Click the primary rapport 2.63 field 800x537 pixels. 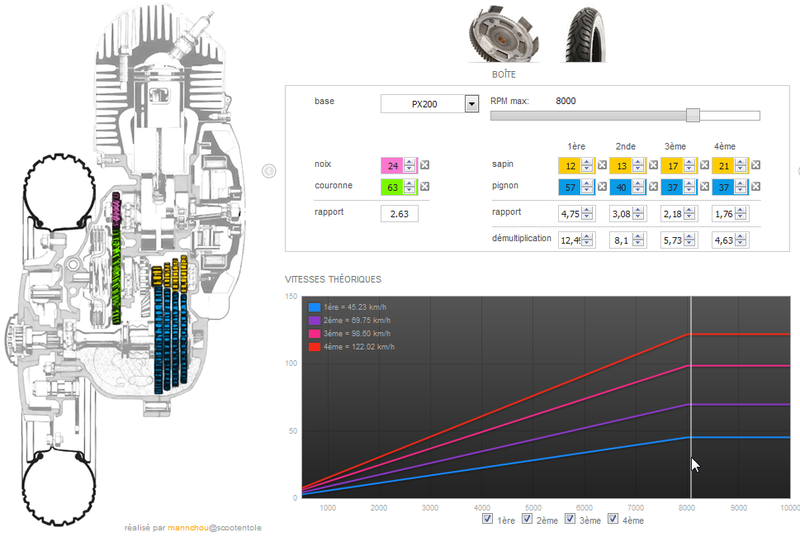(x=399, y=214)
